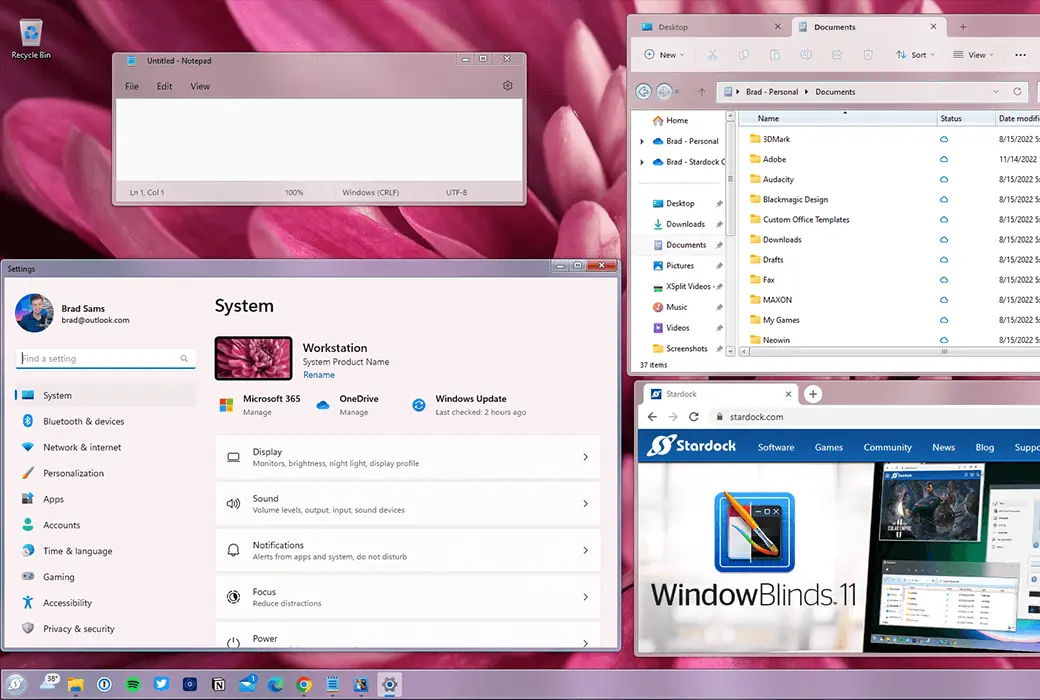Open 1Password from taskbar
Viewport: 1040px width, 700px height.
(104, 684)
